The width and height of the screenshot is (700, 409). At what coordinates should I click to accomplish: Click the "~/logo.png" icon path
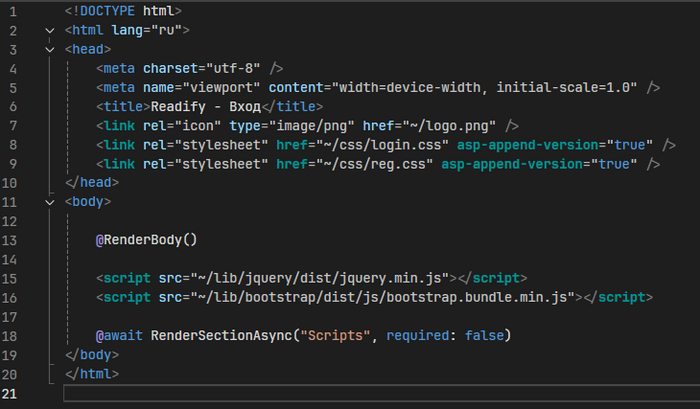click(452, 126)
